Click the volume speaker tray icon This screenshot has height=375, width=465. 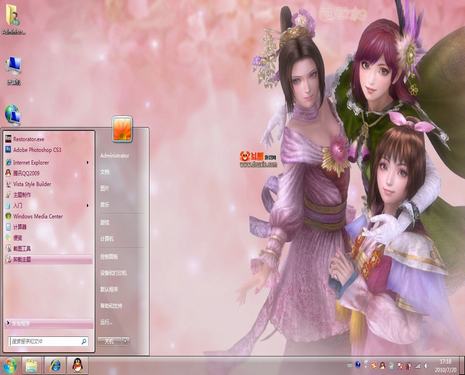pyautogui.click(x=426, y=366)
